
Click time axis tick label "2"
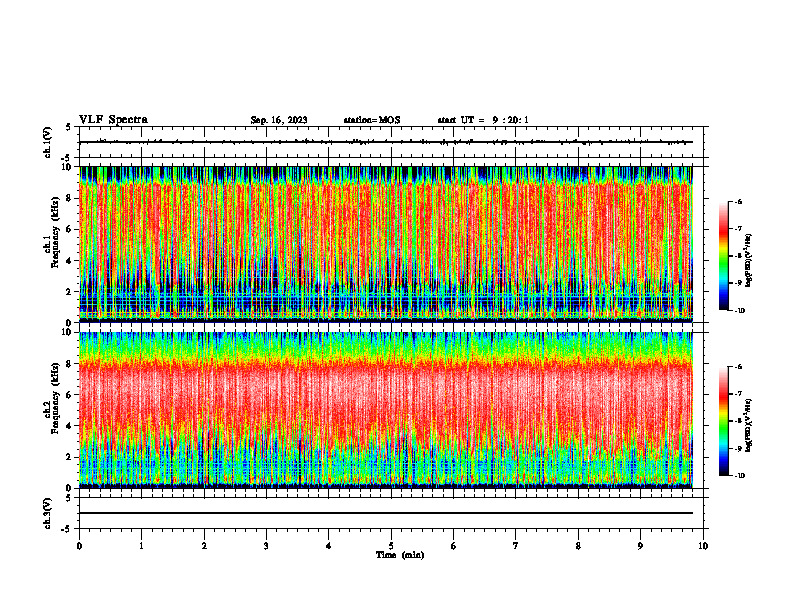click(x=204, y=546)
